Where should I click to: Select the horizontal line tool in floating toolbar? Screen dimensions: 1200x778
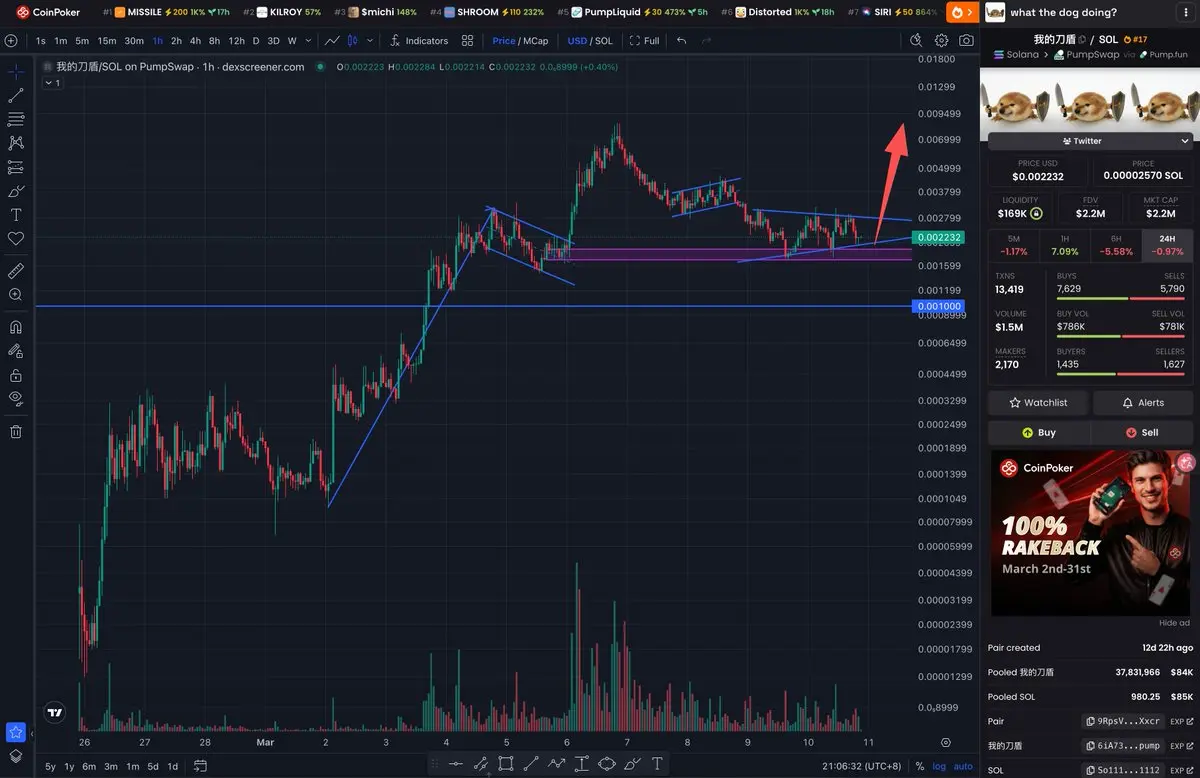(x=456, y=764)
